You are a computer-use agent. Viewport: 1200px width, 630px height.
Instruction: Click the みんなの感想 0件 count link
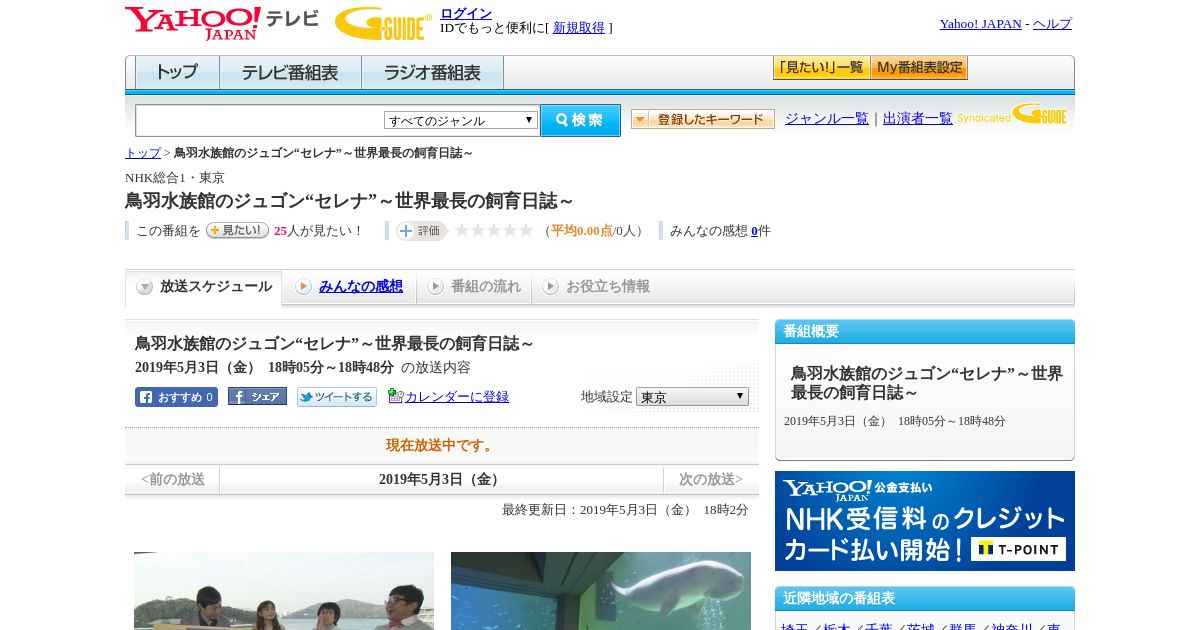tap(755, 231)
